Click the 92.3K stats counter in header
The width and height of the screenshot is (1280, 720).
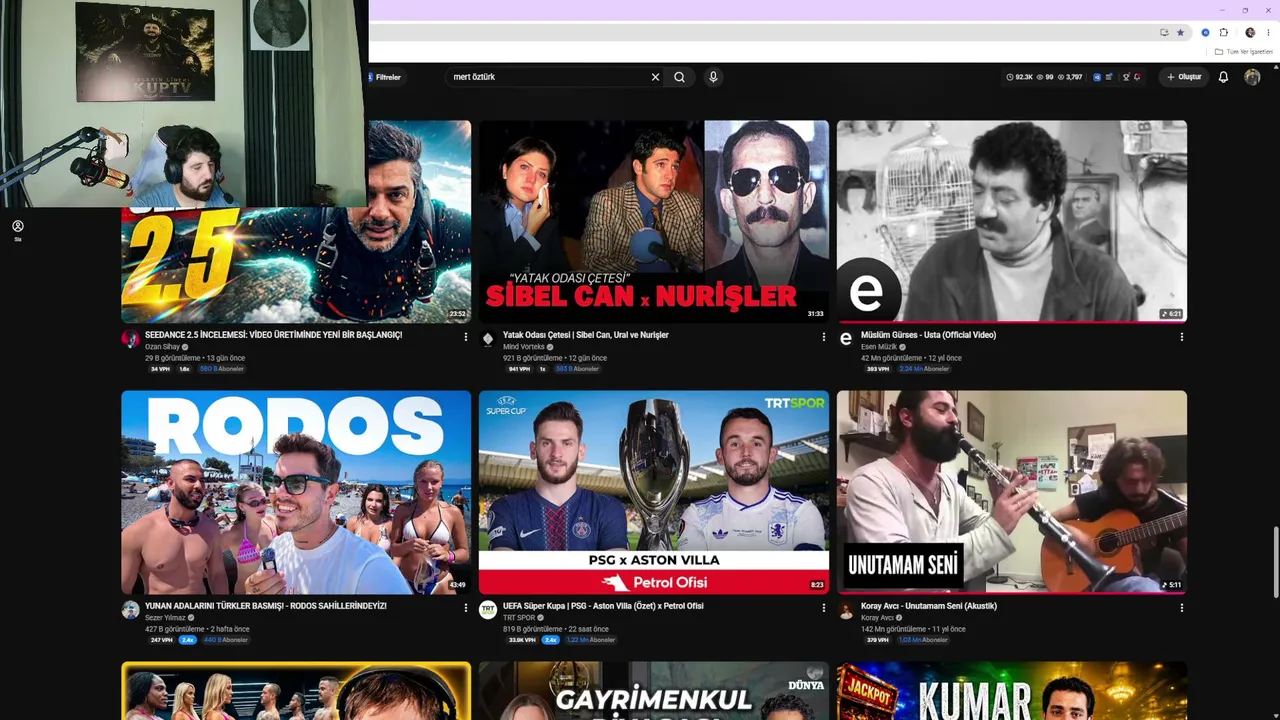click(1020, 77)
